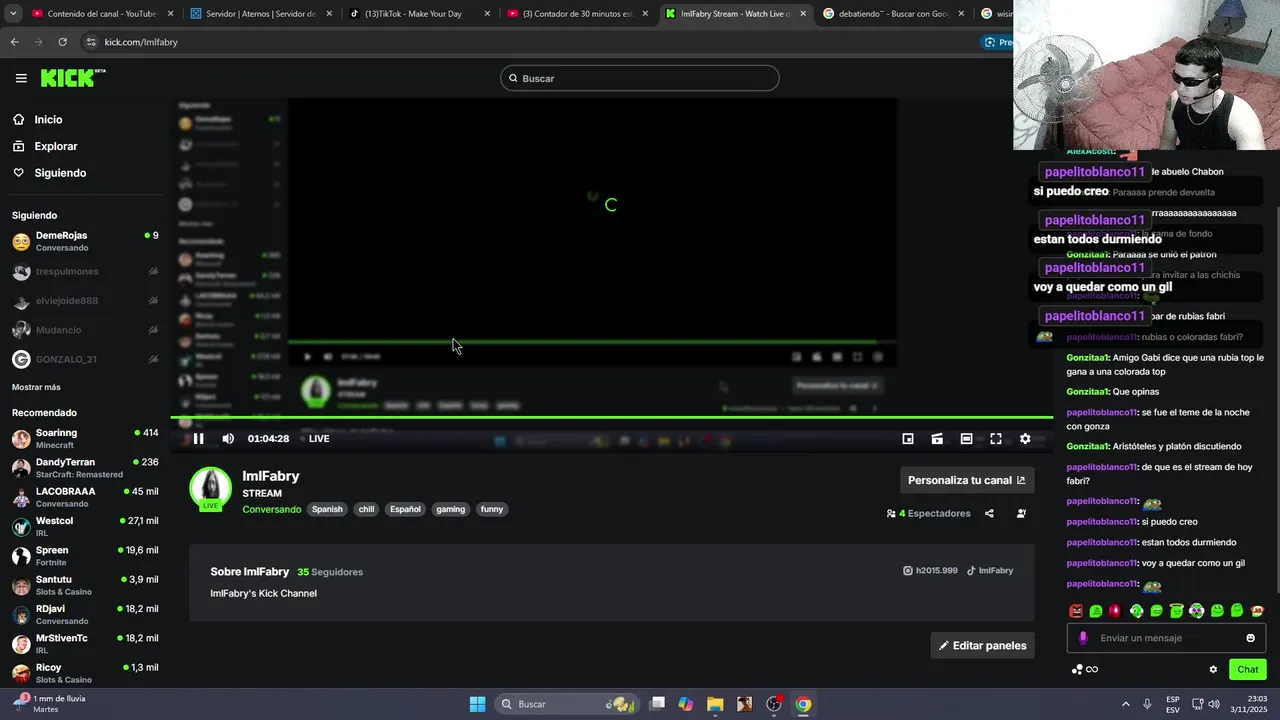The width and height of the screenshot is (1280, 720).
Task: Share the channel via share icon
Action: click(989, 513)
